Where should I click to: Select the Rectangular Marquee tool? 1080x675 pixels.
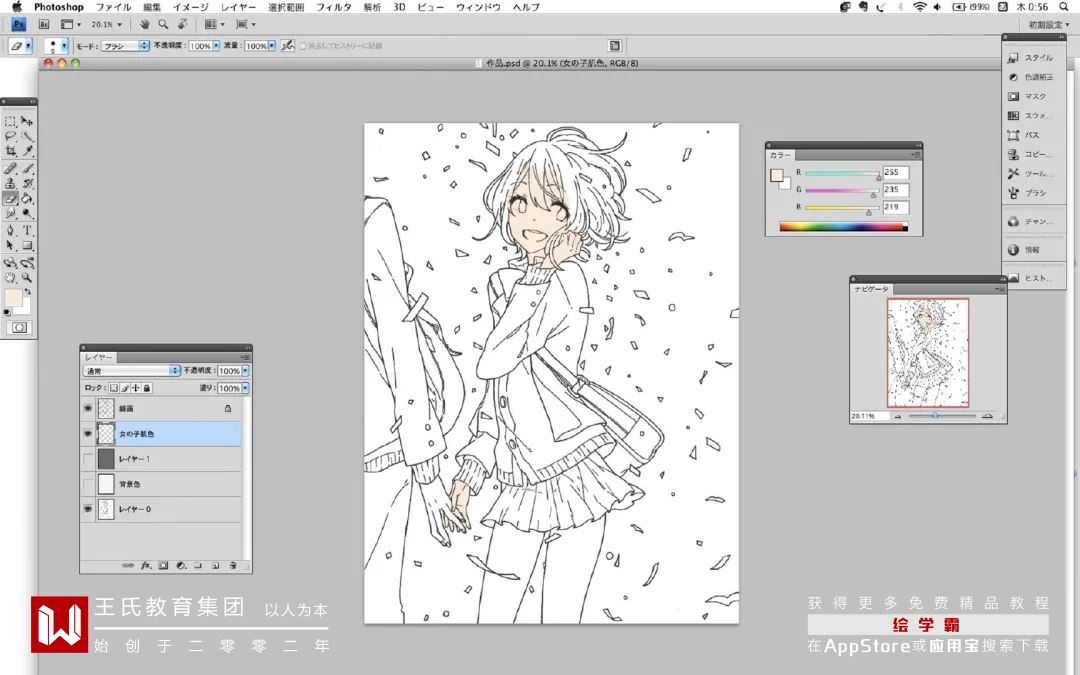pyautogui.click(x=10, y=121)
